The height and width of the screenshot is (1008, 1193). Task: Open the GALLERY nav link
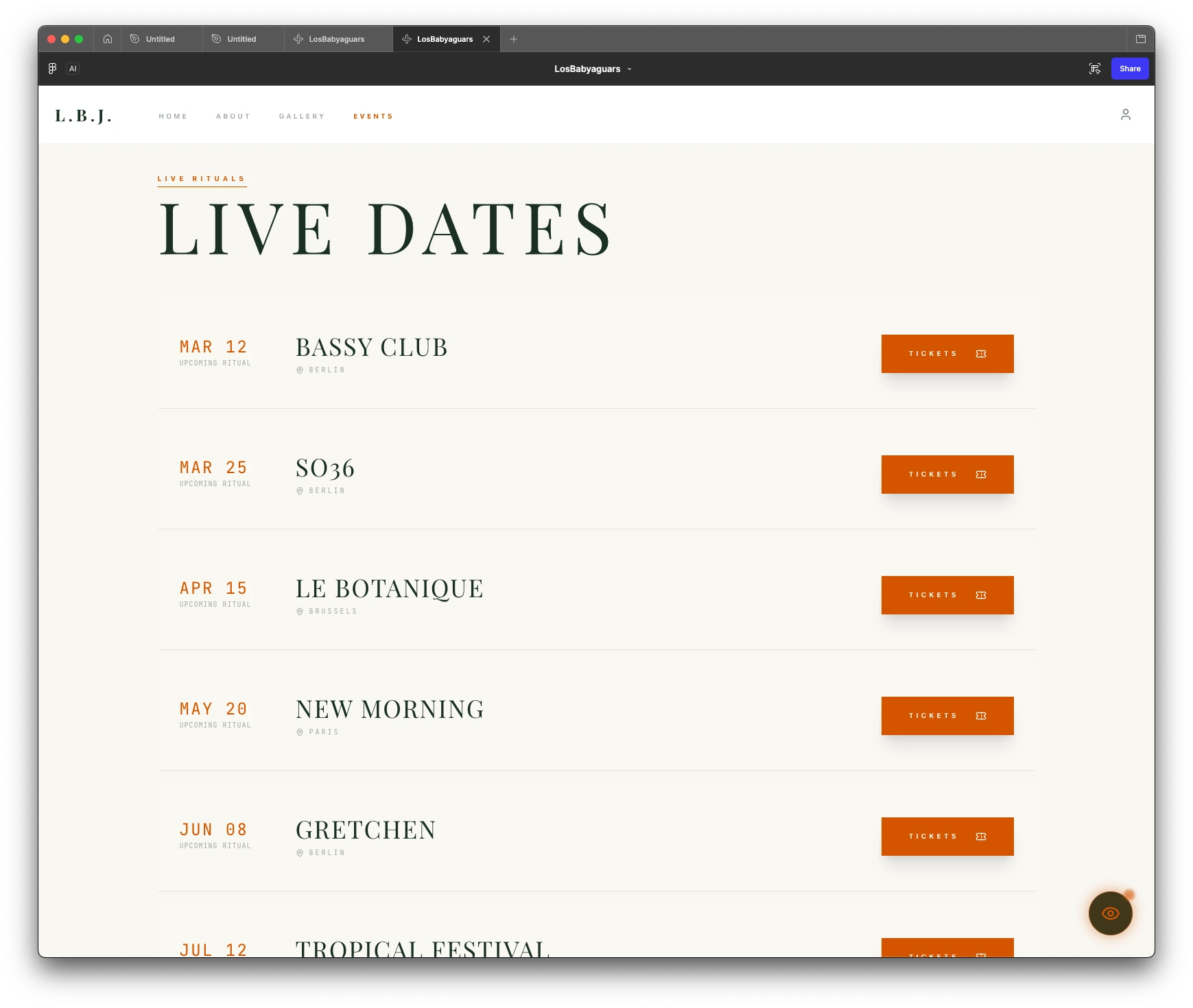tap(302, 117)
